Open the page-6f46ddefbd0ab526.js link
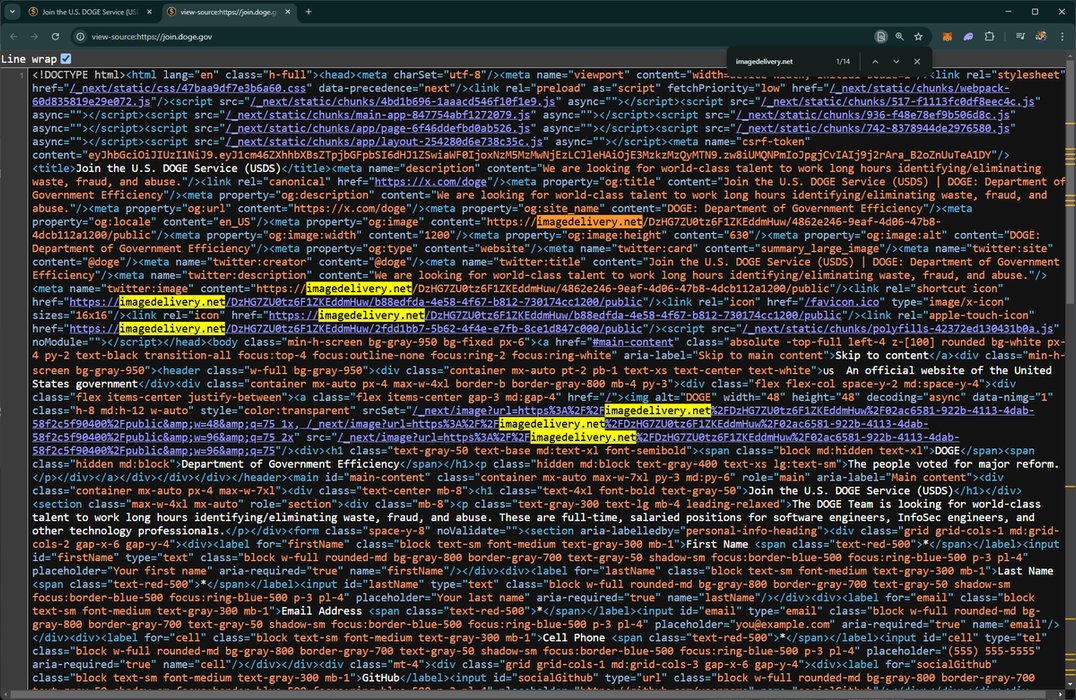Screen dimensions: 1076x700 point(377,128)
